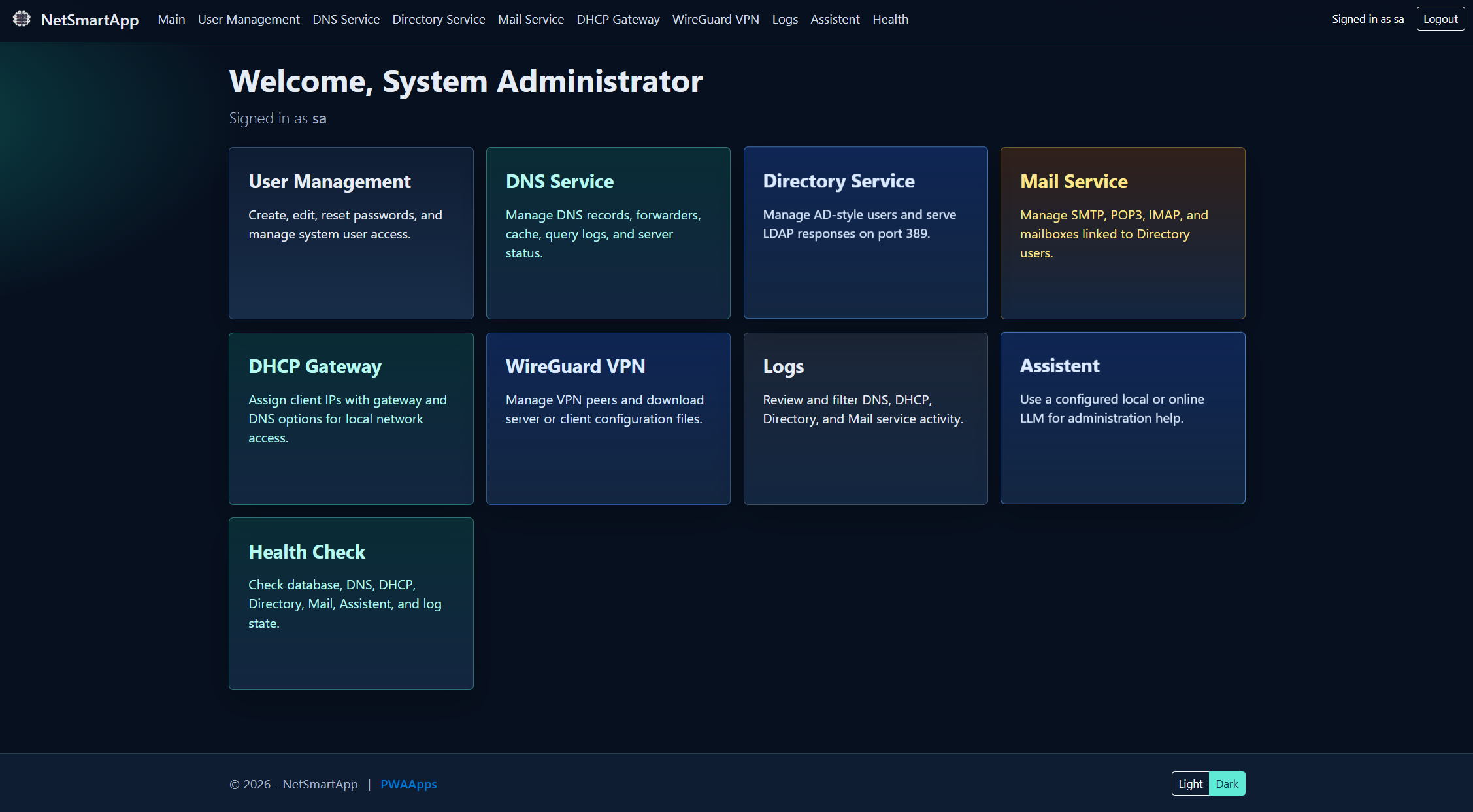Screen dimensions: 1473x812
Task: Select Assistent in the top navigation
Action: point(835,19)
